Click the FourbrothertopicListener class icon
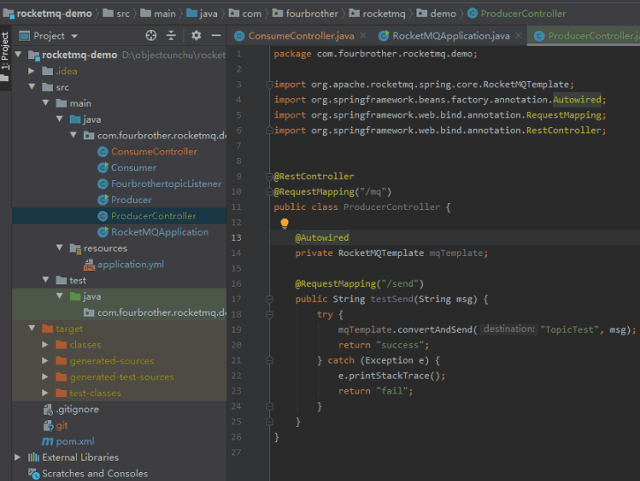This screenshot has height=481, width=640. pos(103,184)
